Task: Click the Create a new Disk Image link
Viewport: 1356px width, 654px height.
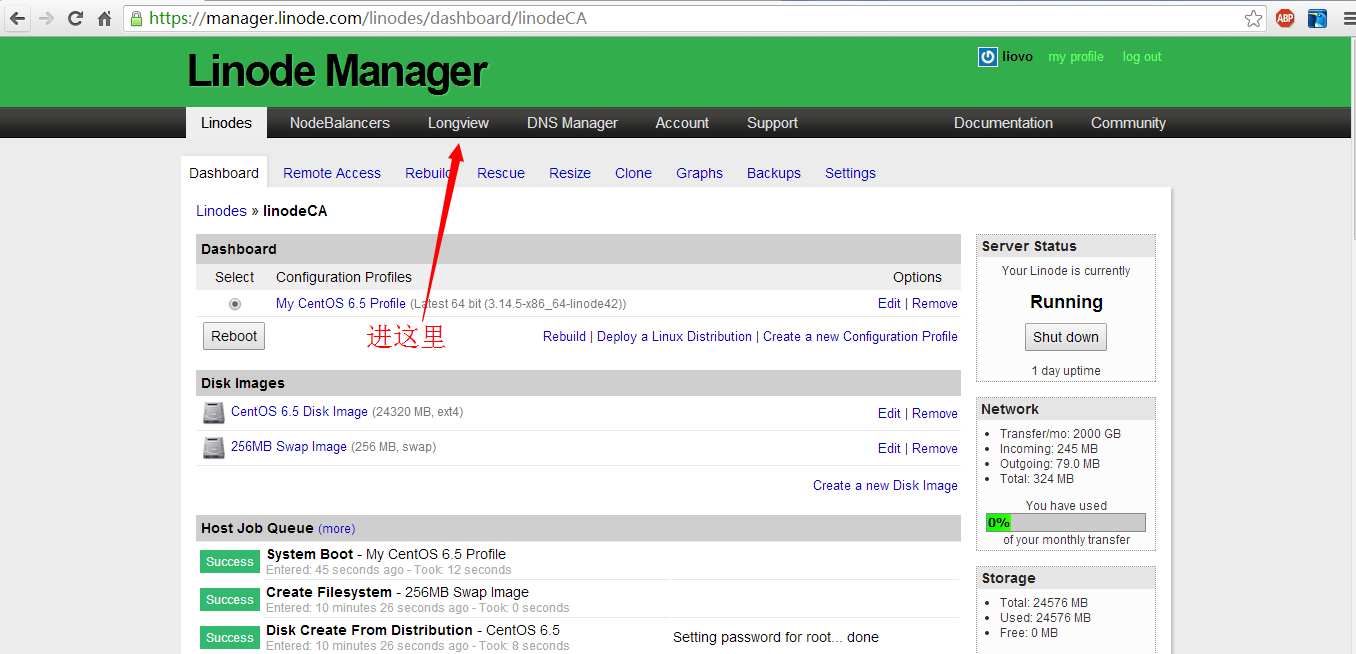Action: [885, 486]
